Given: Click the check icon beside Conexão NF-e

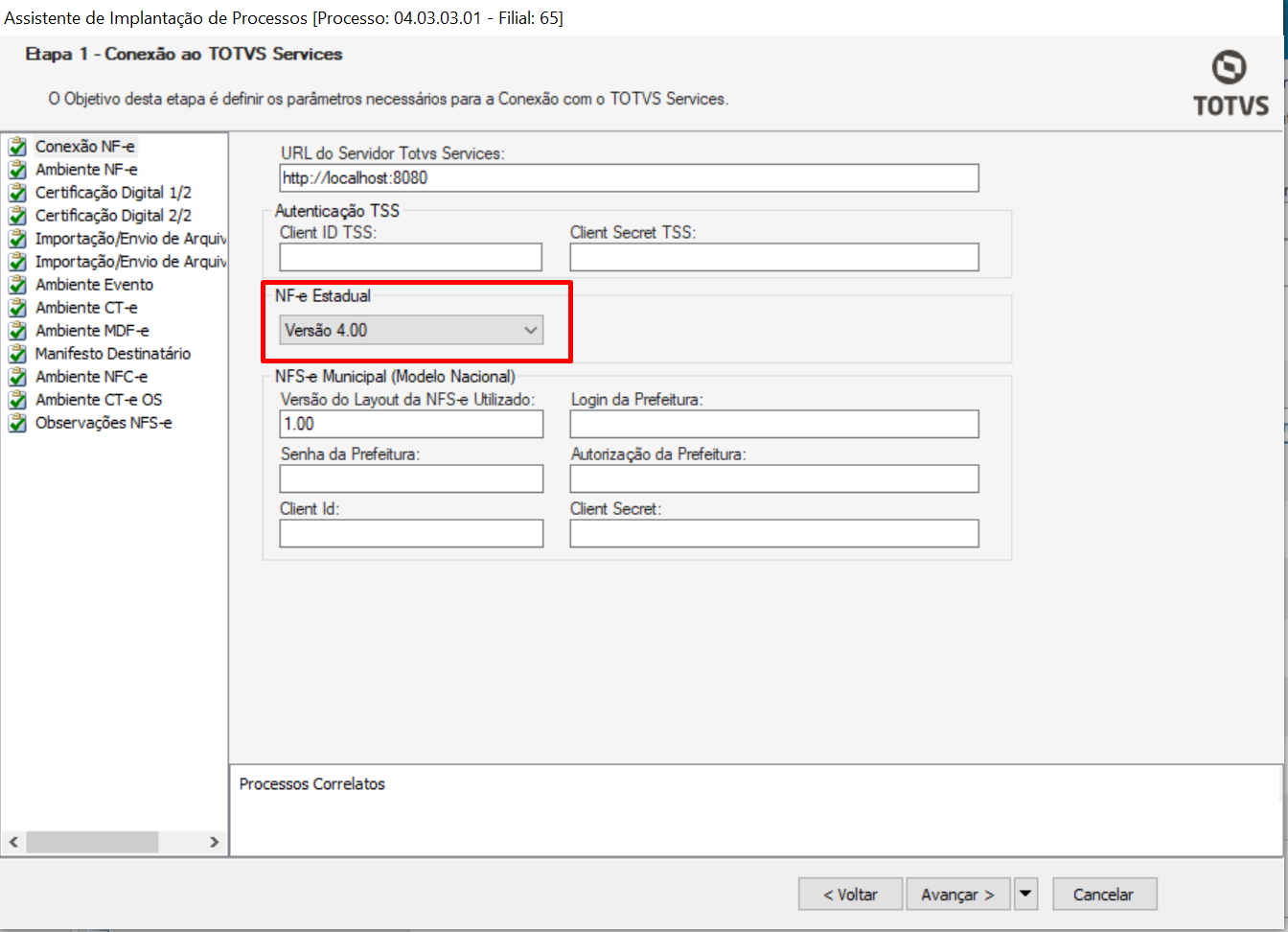Looking at the screenshot, I should point(17,147).
